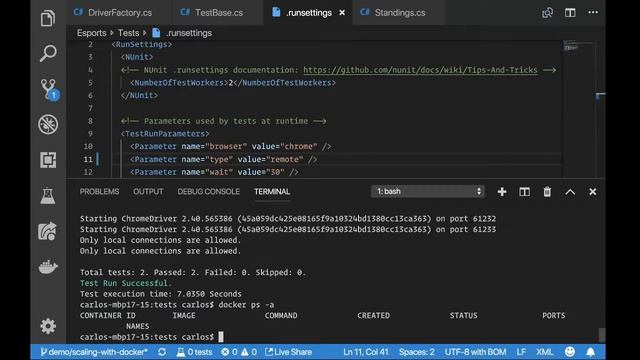Open the editor more actions menu
This screenshot has width=640, height=360.
pos(593,12)
